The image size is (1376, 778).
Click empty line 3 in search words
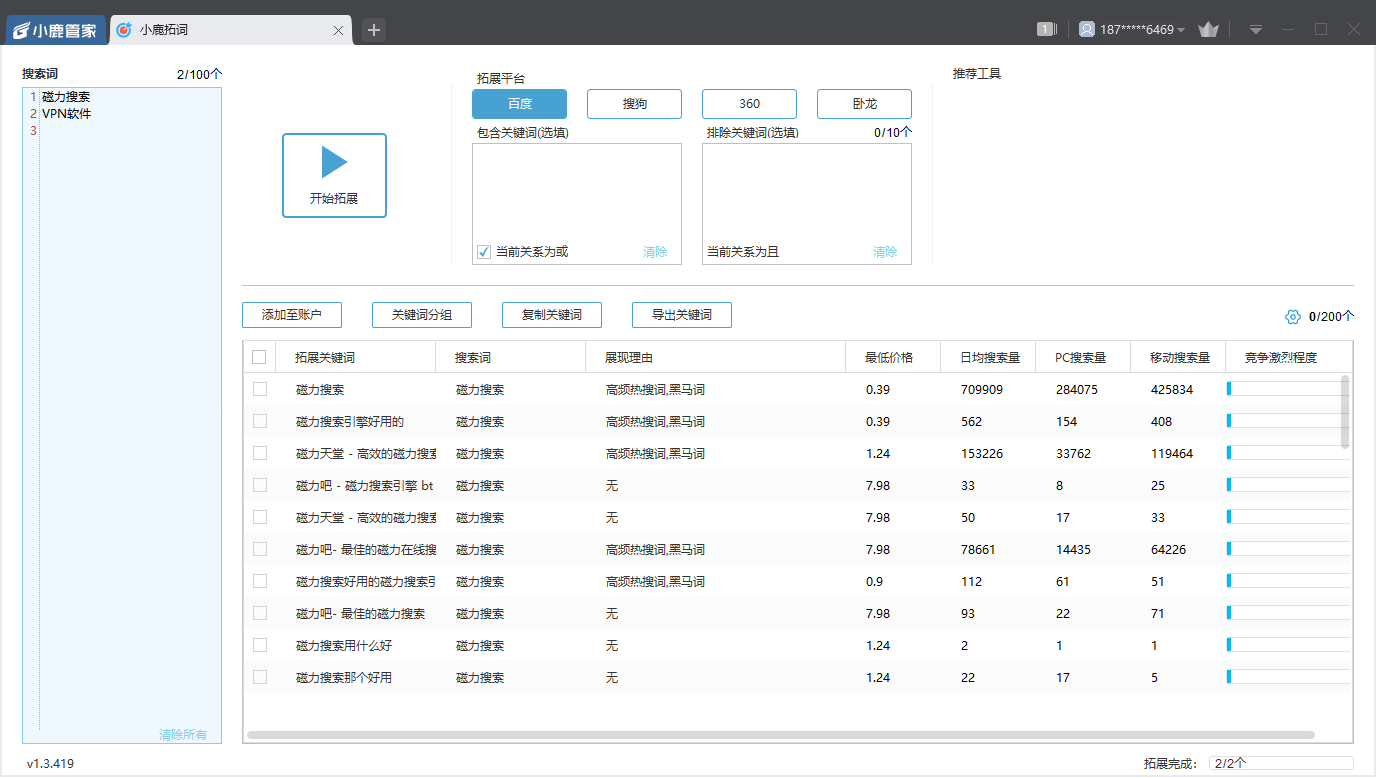pyautogui.click(x=130, y=131)
